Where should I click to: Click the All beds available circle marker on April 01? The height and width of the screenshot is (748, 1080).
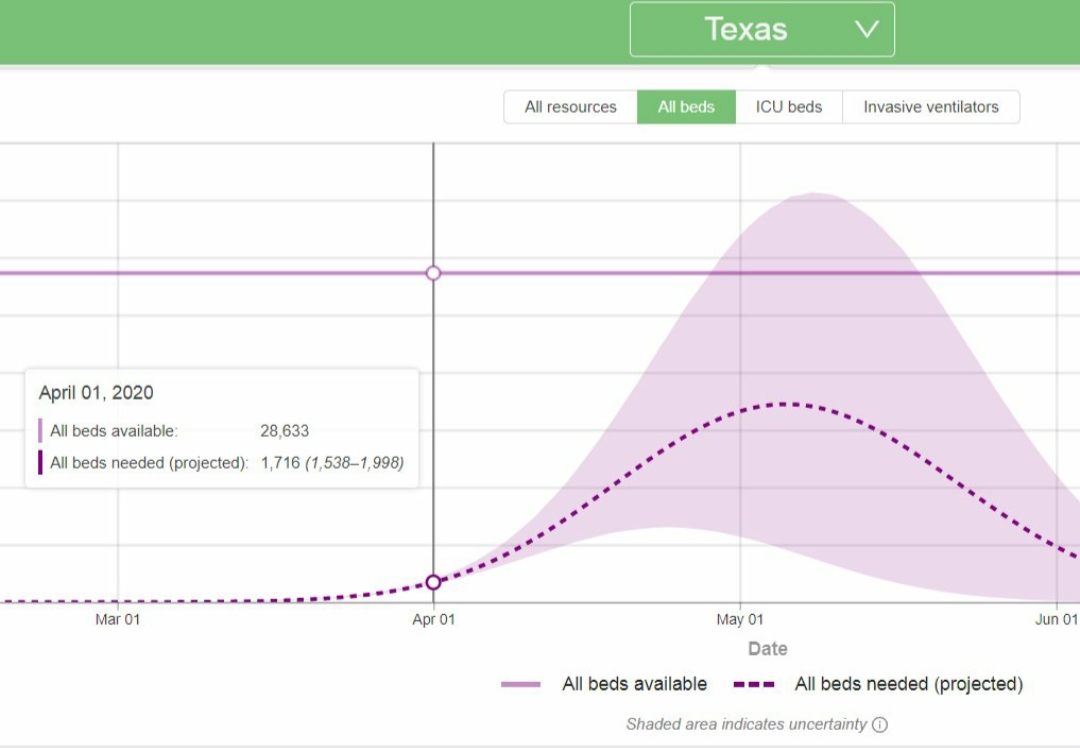[x=433, y=273]
